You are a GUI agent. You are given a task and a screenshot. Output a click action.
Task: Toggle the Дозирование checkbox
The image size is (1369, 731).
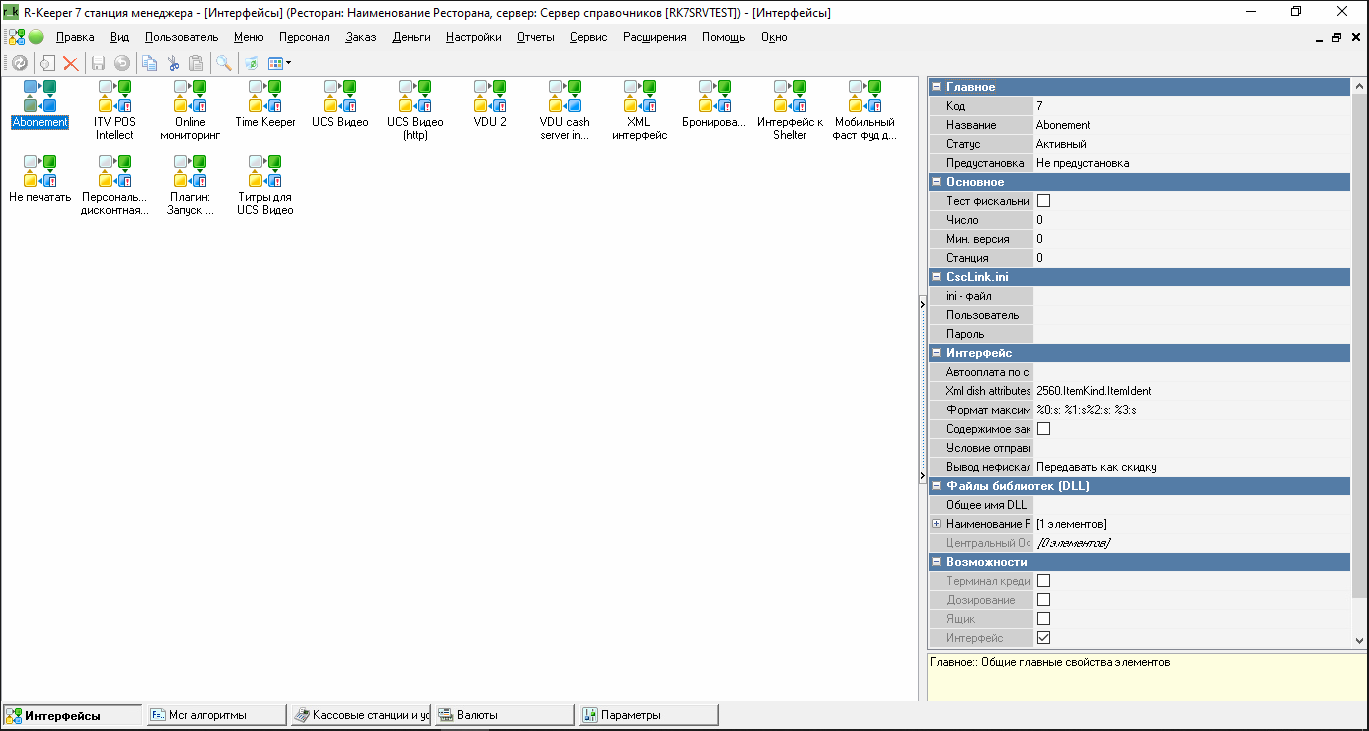coord(1043,600)
